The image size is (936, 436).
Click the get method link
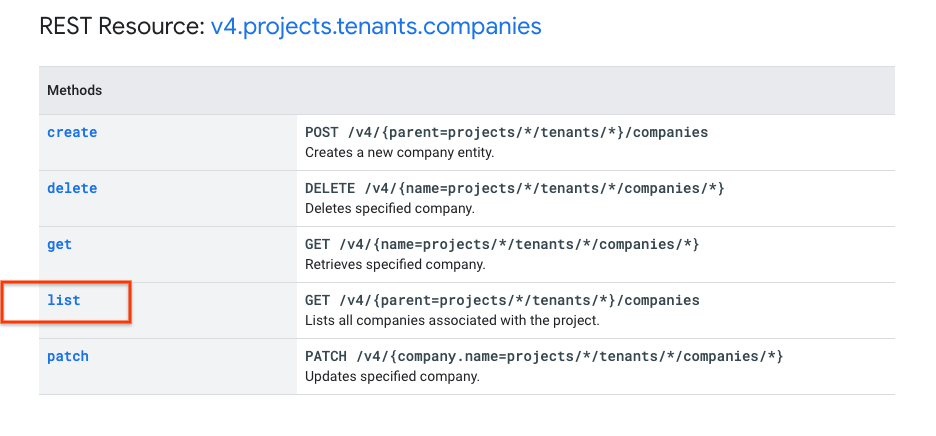pos(60,244)
